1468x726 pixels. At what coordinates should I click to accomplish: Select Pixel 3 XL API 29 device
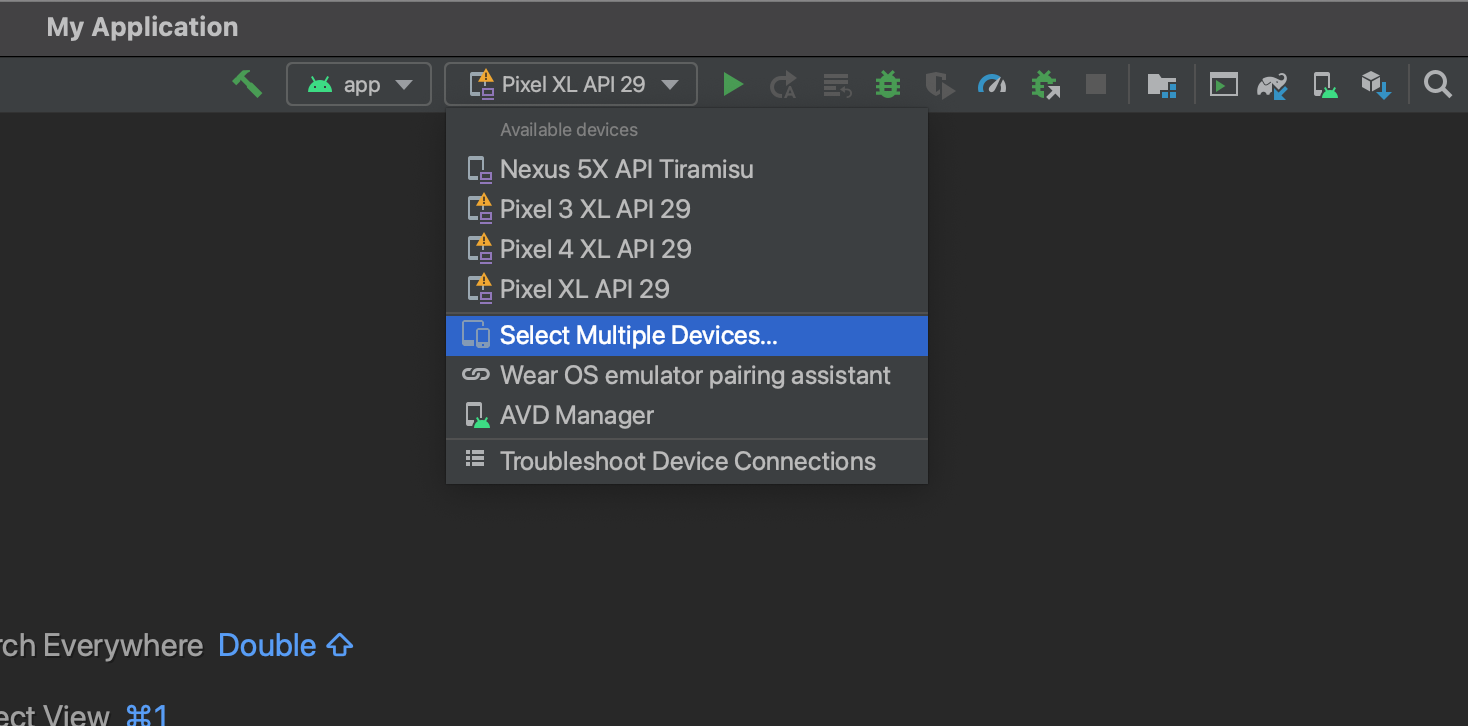[x=687, y=209]
